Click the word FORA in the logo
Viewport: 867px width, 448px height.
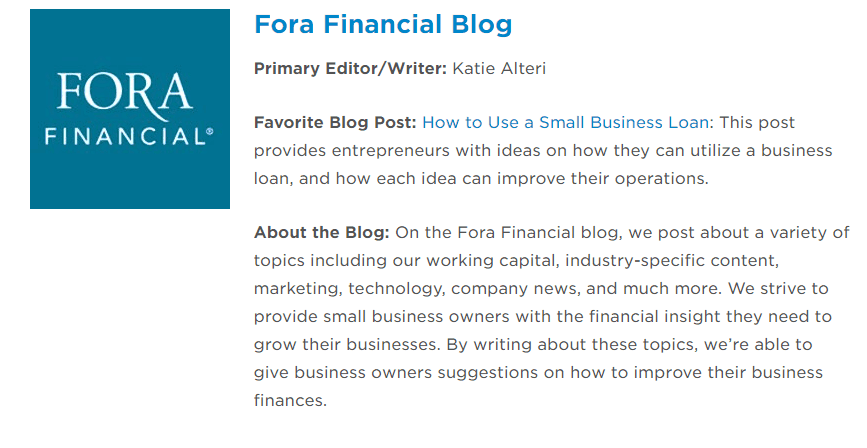click(x=124, y=94)
